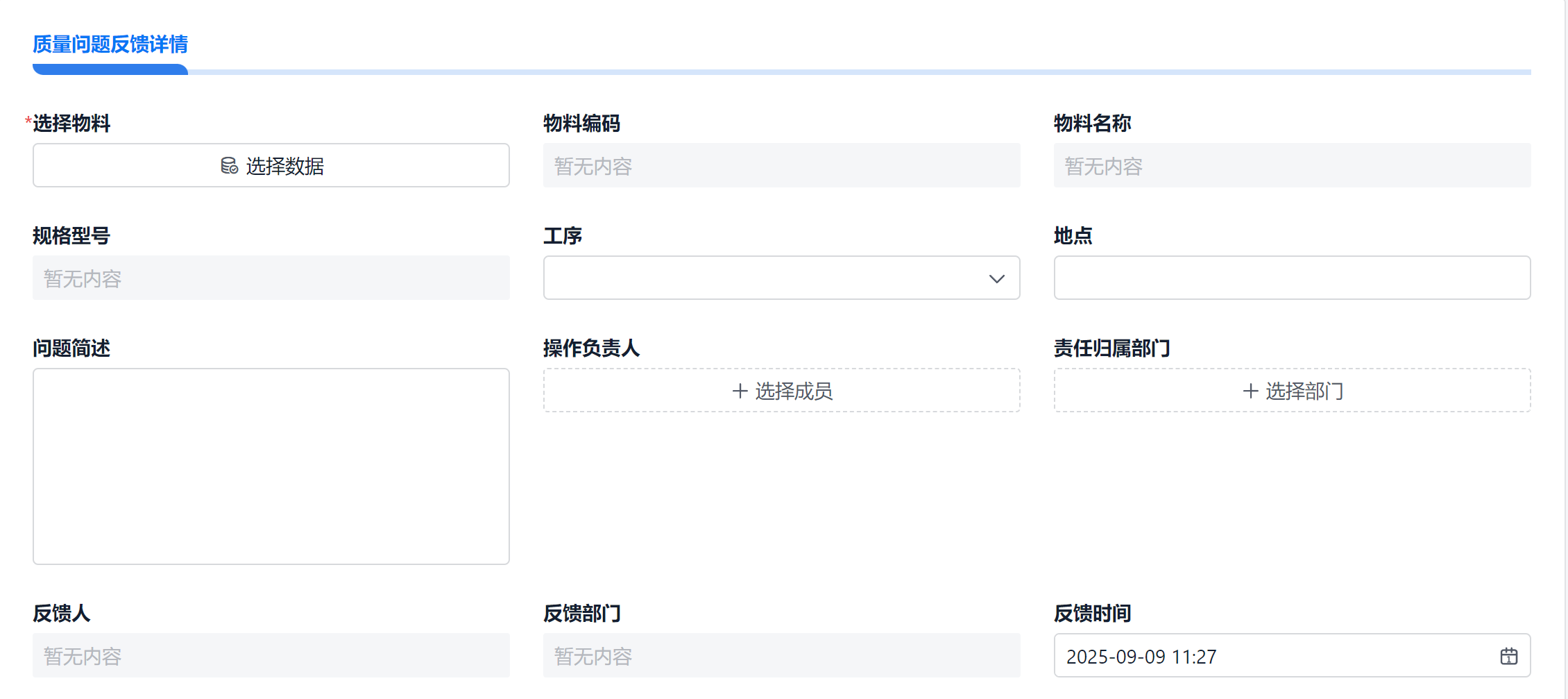Click the 选择数据 button for material
Viewport: 1568px width, 699px height.
[x=271, y=165]
